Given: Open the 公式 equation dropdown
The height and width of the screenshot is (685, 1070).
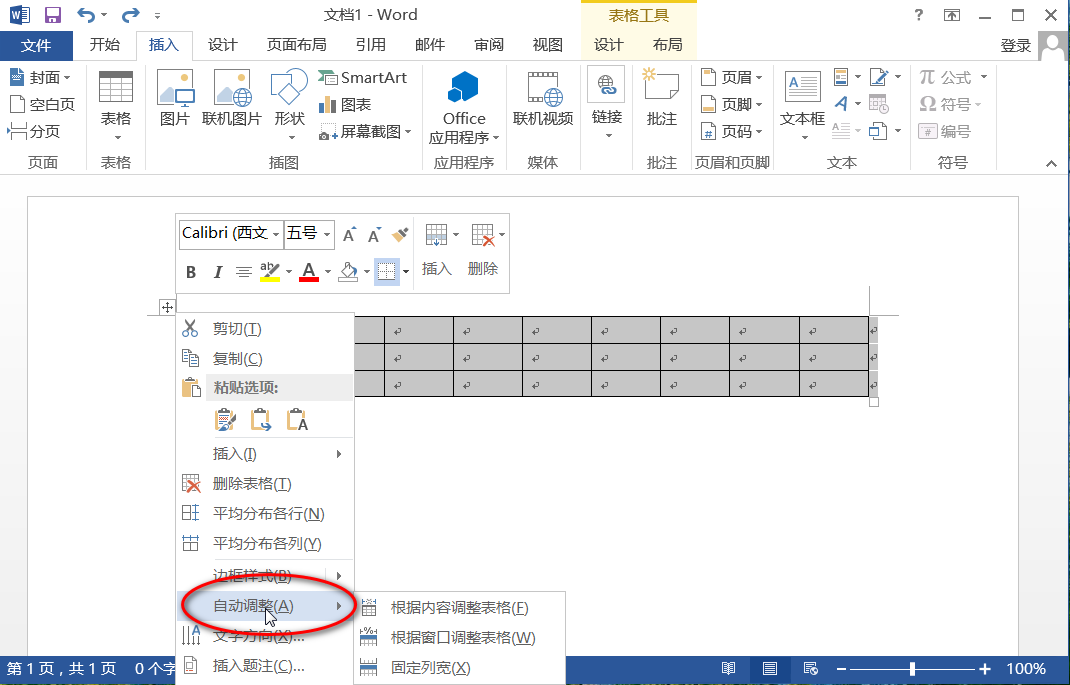Looking at the screenshot, I should pyautogui.click(x=984, y=77).
